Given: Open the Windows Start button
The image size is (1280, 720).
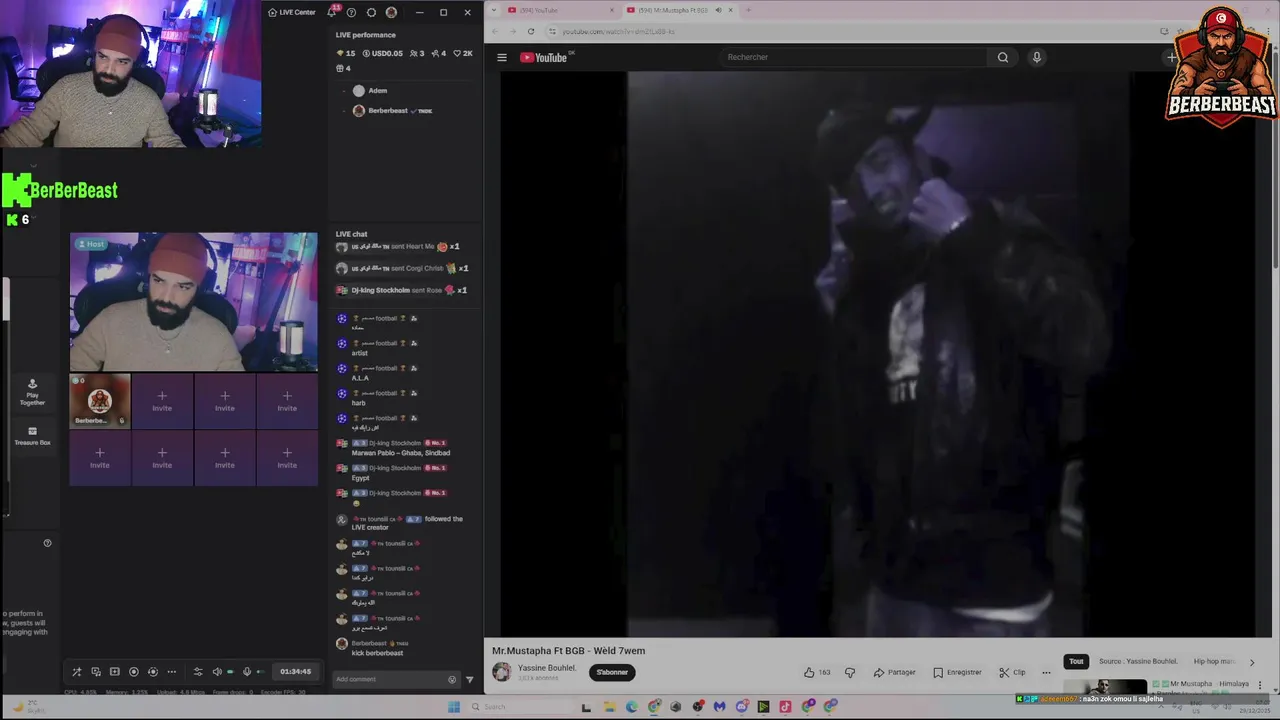Looking at the screenshot, I should pyautogui.click(x=454, y=707).
